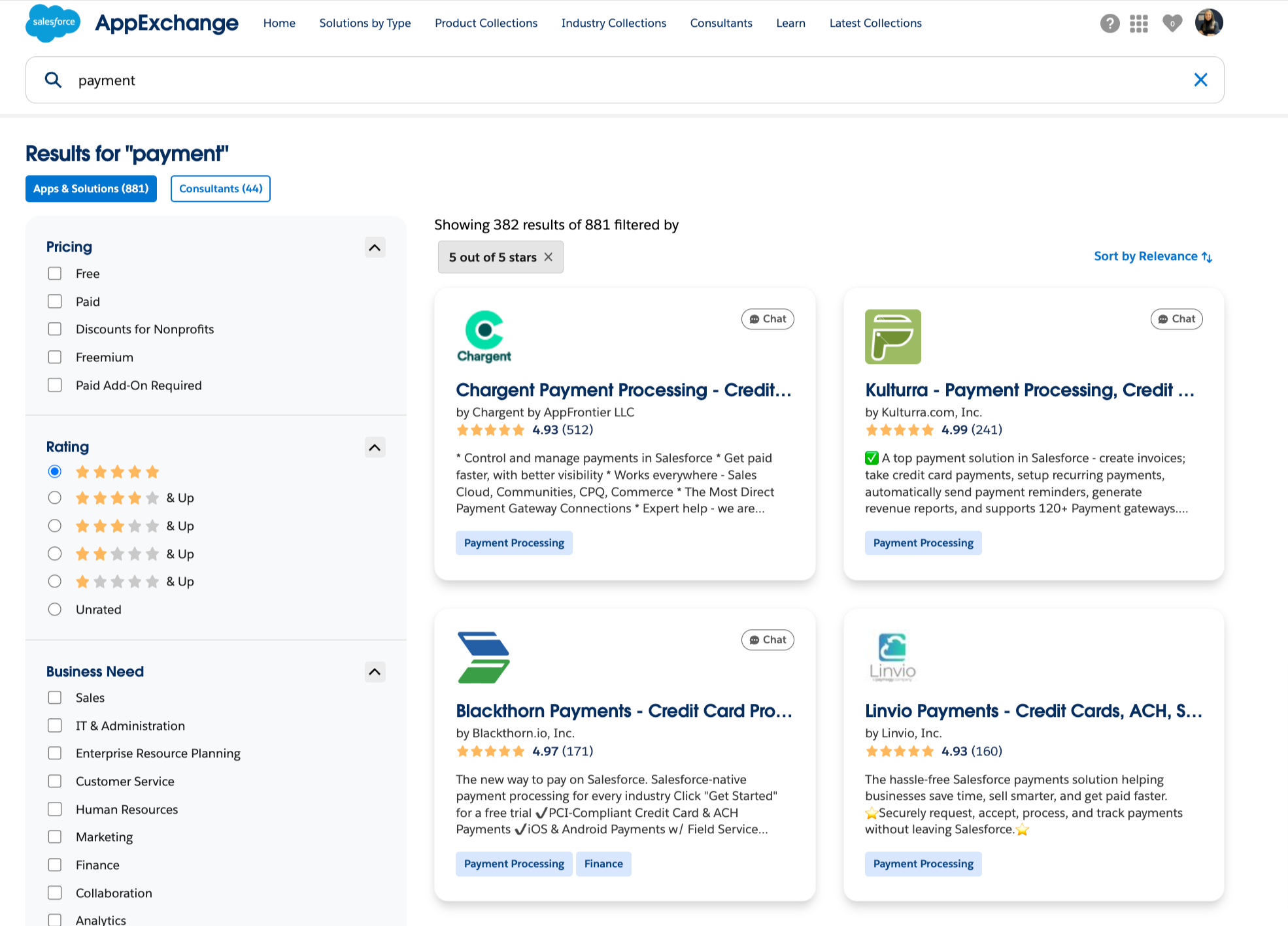This screenshot has width=1288, height=926.
Task: Open Linvio Payments listing title
Action: pyautogui.click(x=1033, y=710)
